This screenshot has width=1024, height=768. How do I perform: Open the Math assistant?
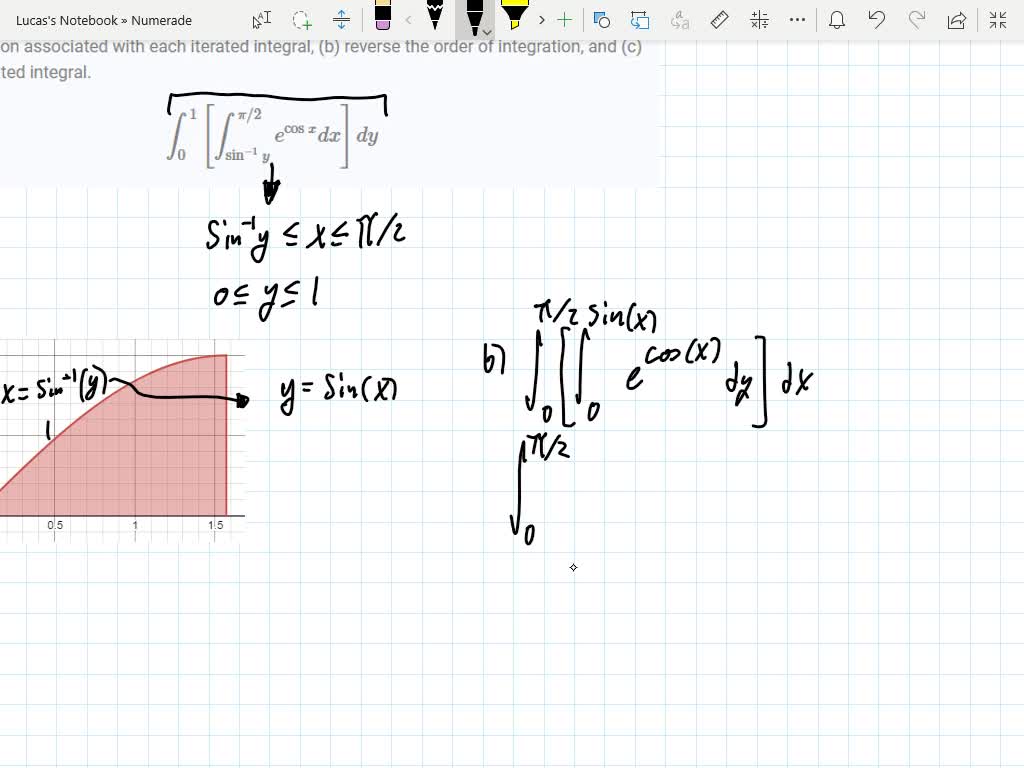pyautogui.click(x=758, y=19)
